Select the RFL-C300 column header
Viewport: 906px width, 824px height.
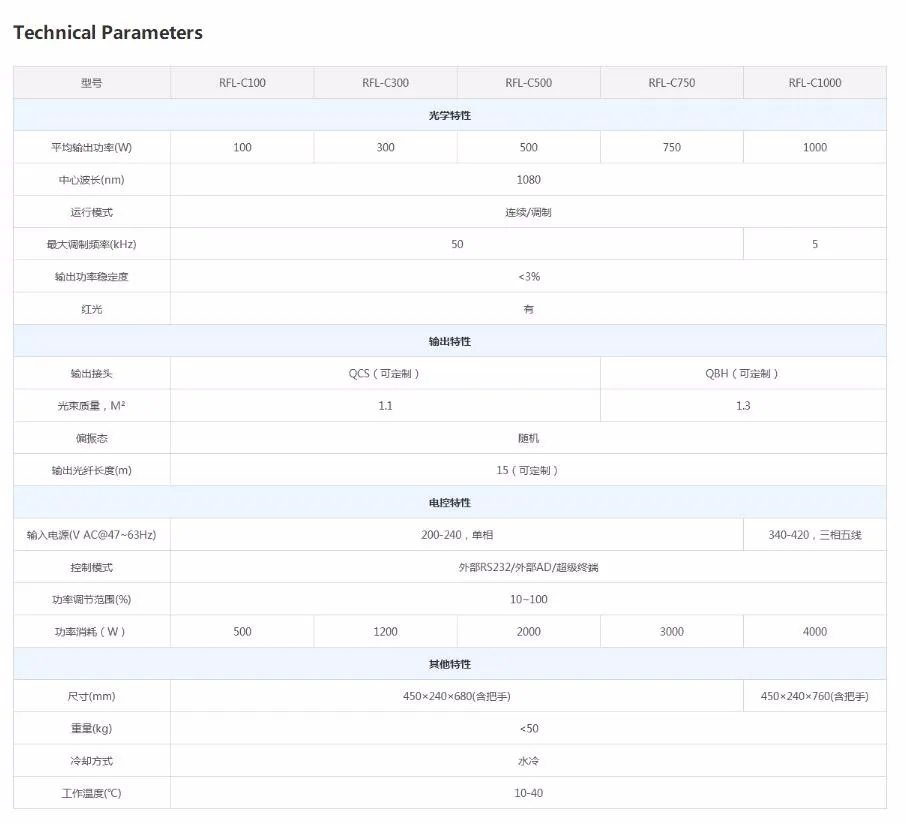pos(385,83)
